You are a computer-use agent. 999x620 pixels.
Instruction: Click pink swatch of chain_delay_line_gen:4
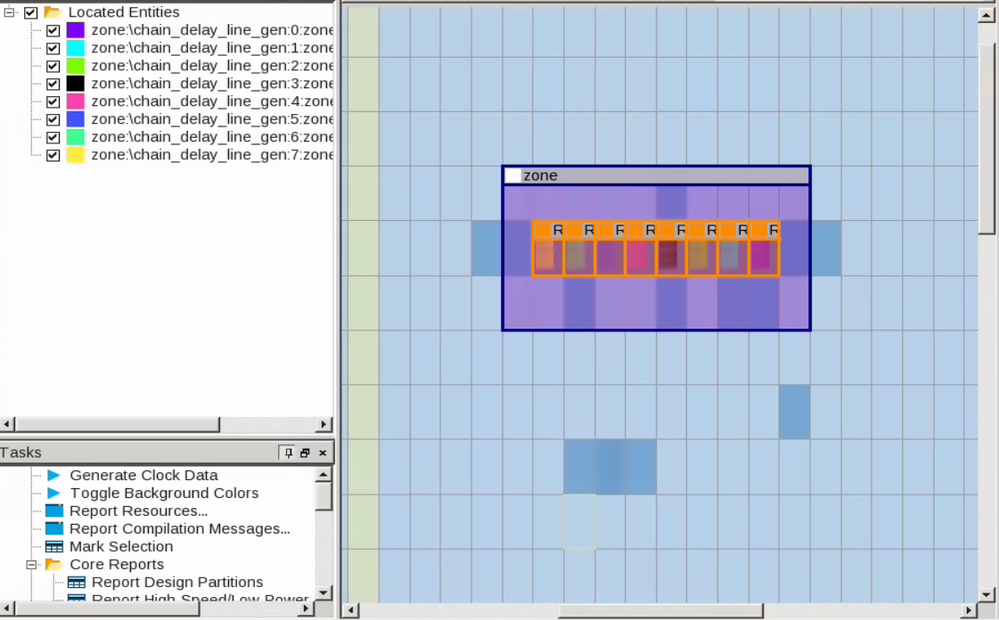[x=75, y=101]
